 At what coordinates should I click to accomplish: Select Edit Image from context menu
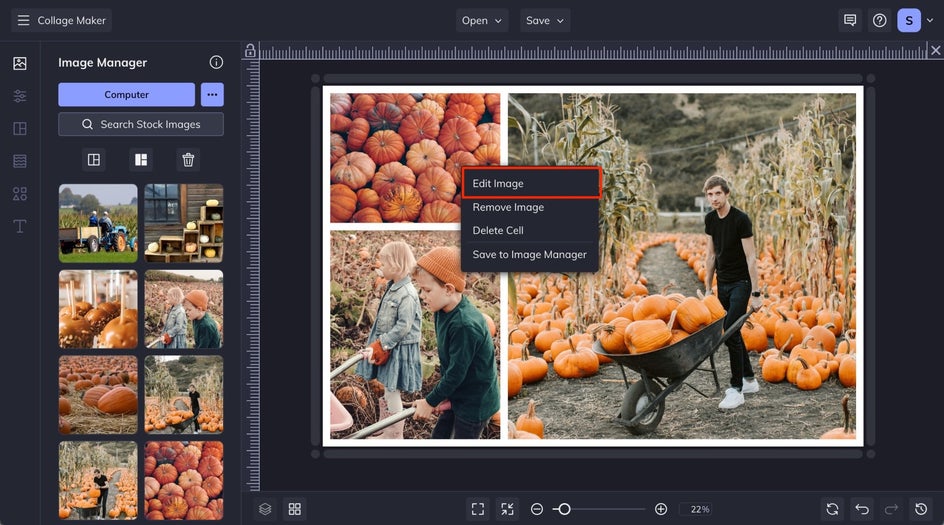[530, 183]
